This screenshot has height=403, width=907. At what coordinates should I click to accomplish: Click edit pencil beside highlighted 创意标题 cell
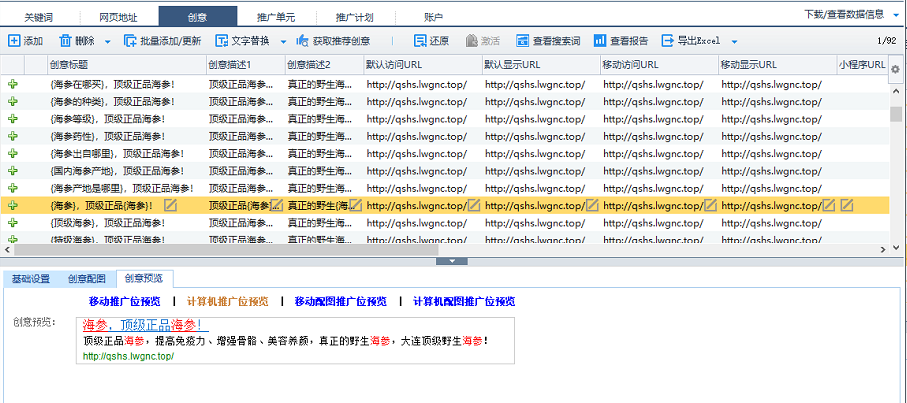coord(170,205)
